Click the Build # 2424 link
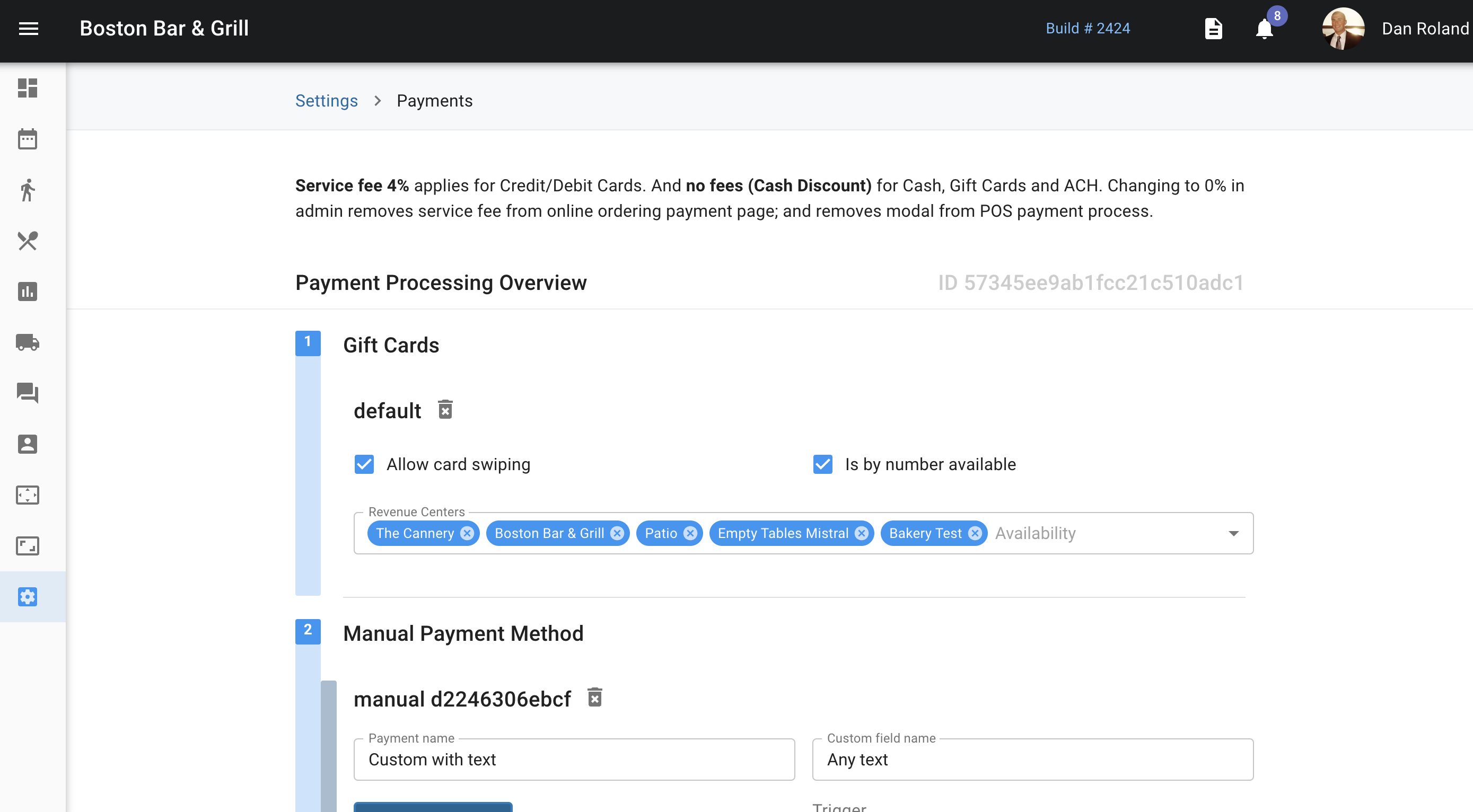Viewport: 1473px width, 812px height. 1088,29
